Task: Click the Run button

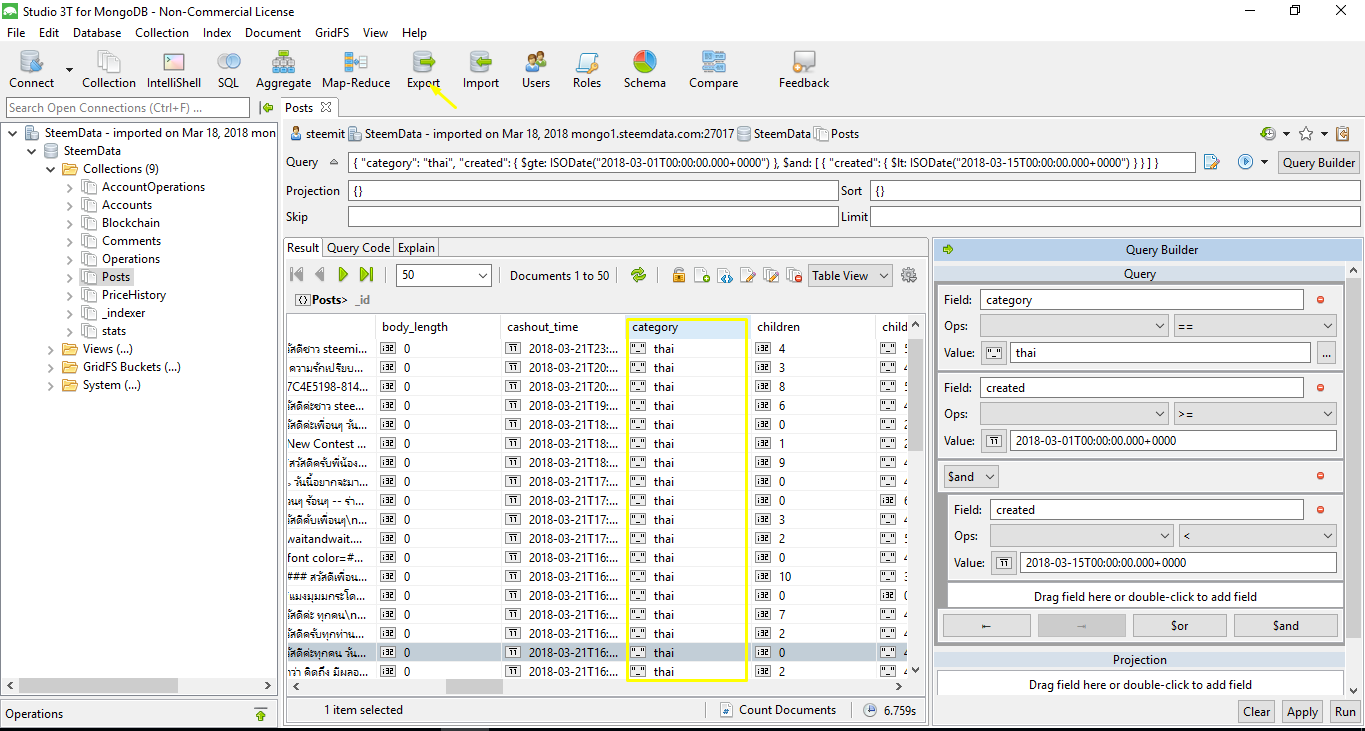Action: pos(1345,712)
